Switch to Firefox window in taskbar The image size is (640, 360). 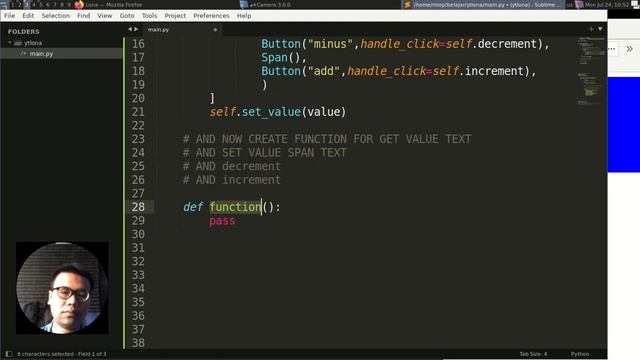[109, 4]
